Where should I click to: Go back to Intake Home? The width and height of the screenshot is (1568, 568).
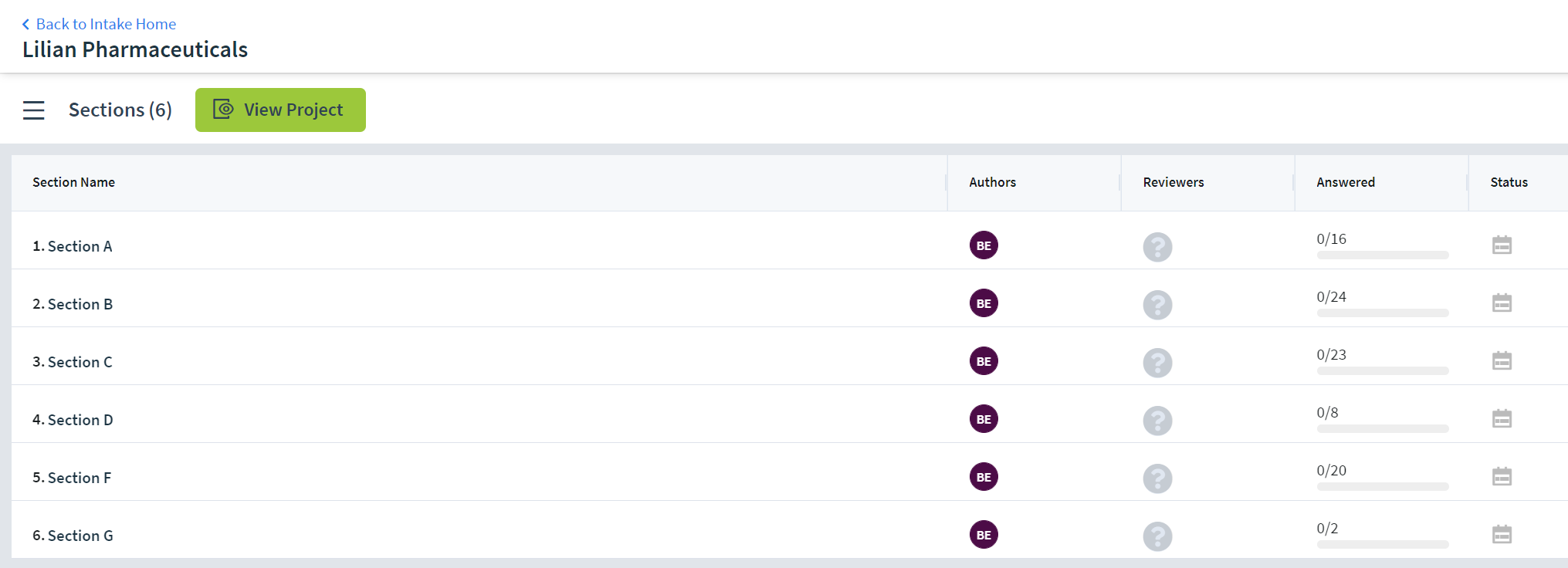tap(99, 24)
